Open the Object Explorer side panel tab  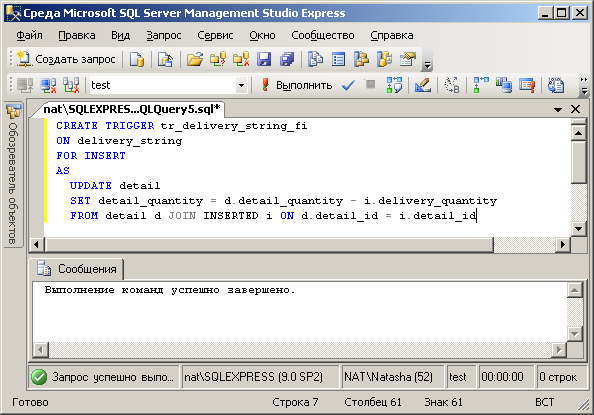click(13, 174)
